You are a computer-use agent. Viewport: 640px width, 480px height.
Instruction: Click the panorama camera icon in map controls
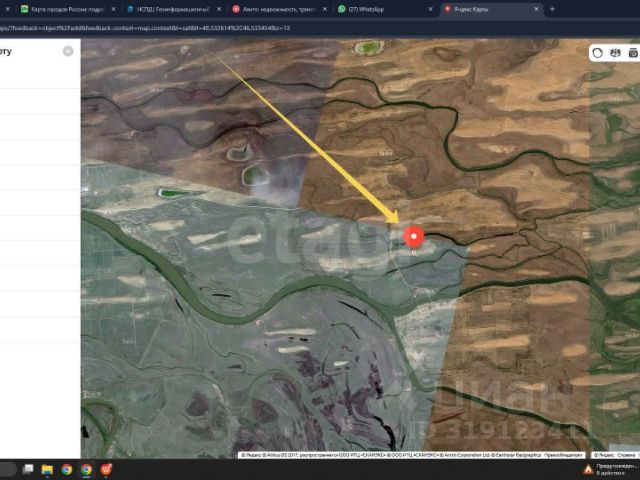pyautogui.click(x=633, y=53)
